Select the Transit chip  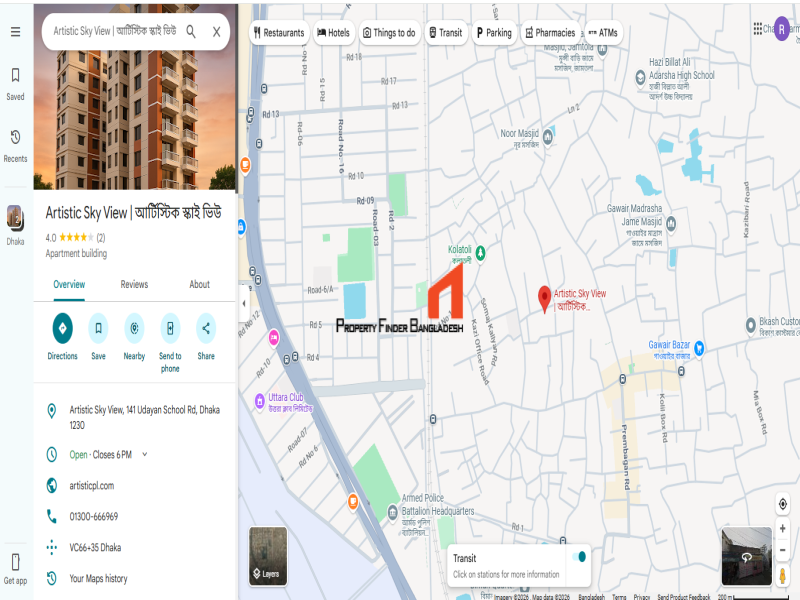pos(446,33)
